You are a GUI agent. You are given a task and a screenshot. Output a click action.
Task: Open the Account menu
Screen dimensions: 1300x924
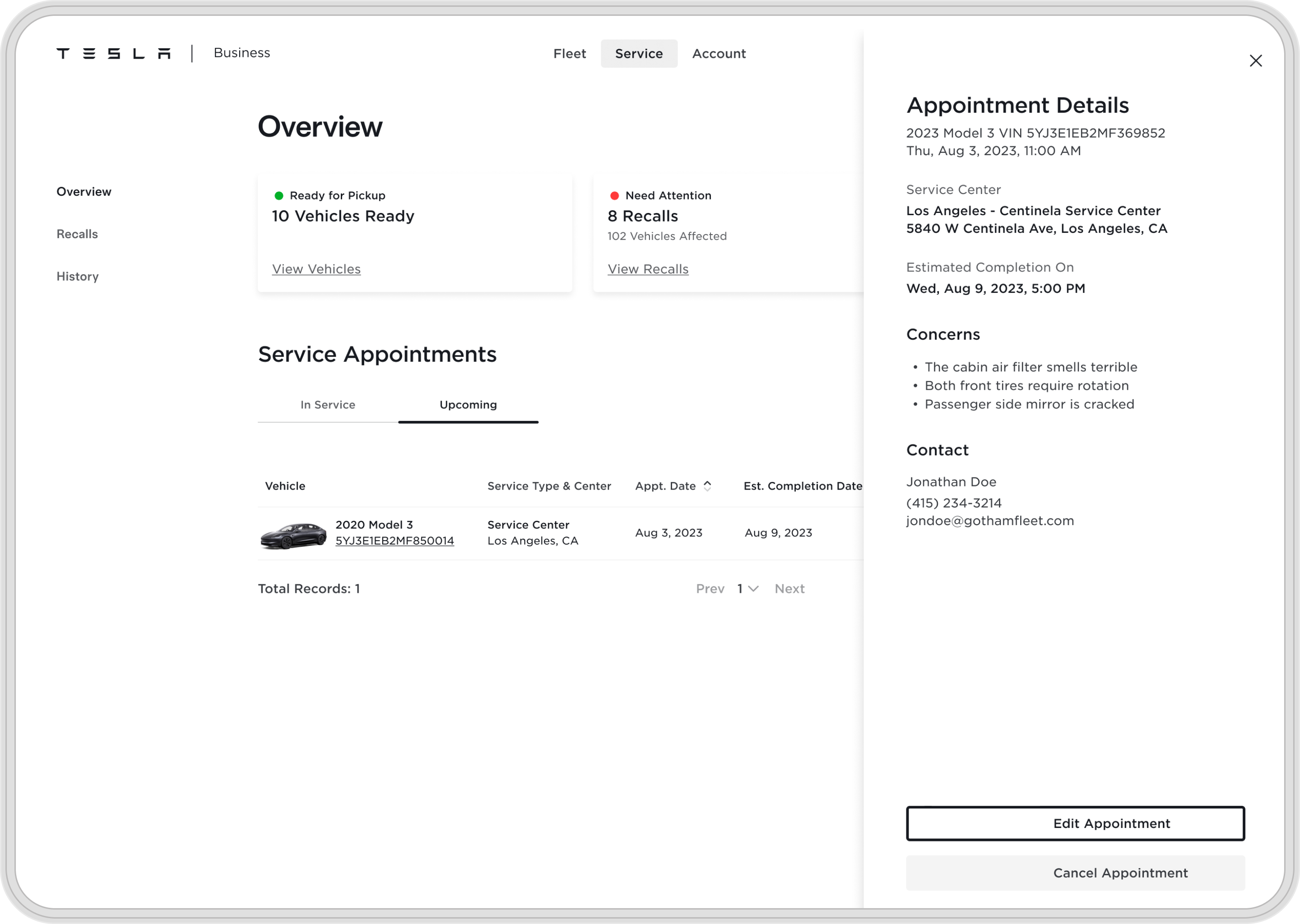tap(719, 54)
